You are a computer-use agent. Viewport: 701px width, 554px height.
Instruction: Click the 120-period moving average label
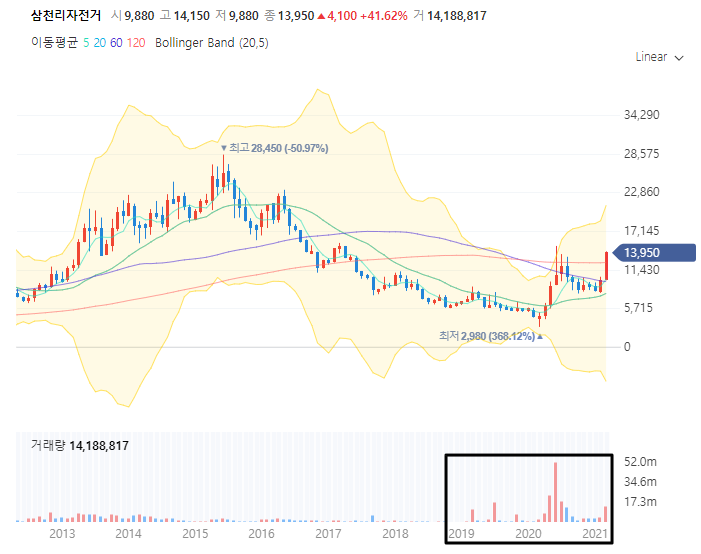pos(136,43)
